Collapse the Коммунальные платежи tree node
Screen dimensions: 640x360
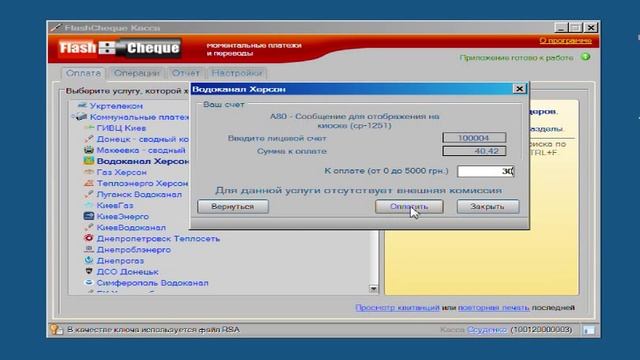[73, 117]
